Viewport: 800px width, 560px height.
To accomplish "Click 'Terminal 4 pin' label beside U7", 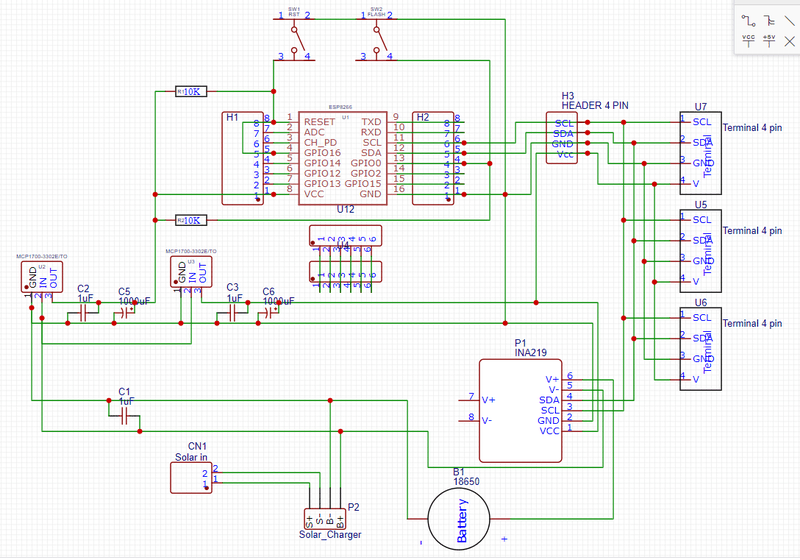I will pyautogui.click(x=752, y=128).
